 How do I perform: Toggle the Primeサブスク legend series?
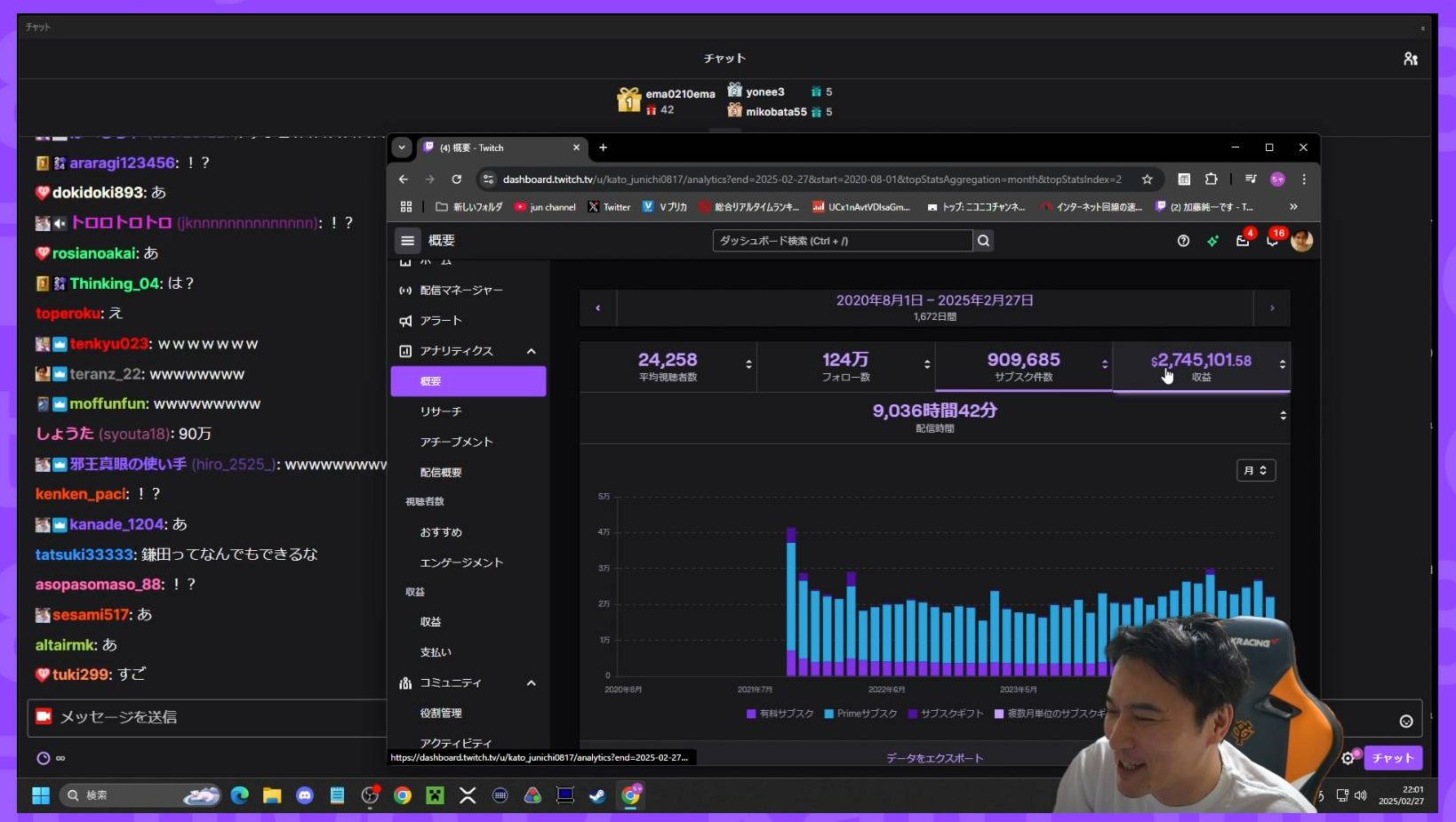[x=860, y=714]
